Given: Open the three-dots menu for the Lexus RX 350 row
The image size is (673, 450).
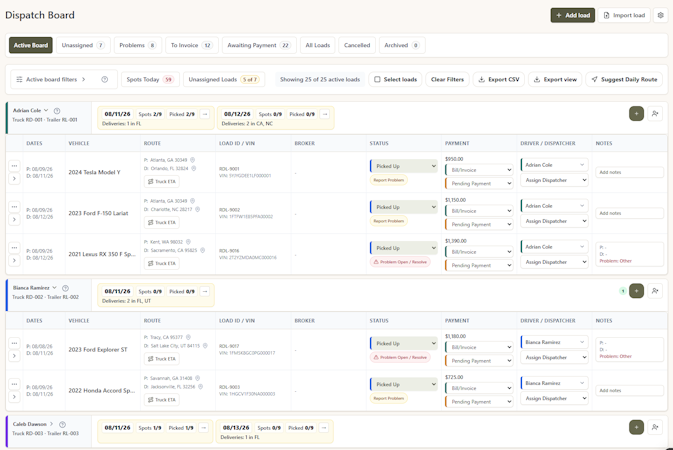Looking at the screenshot, I should 14,248.
